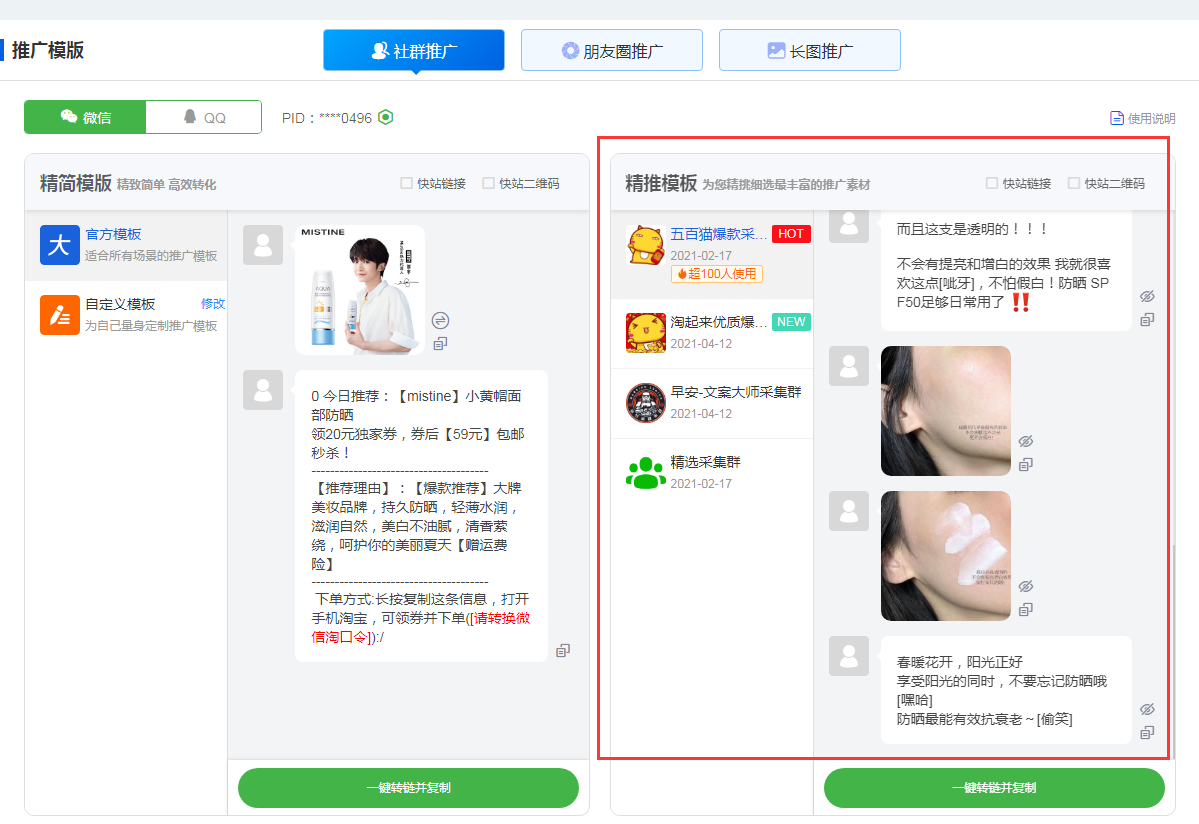Copy the Mistine product image message
1199x824 pixels.
point(440,344)
